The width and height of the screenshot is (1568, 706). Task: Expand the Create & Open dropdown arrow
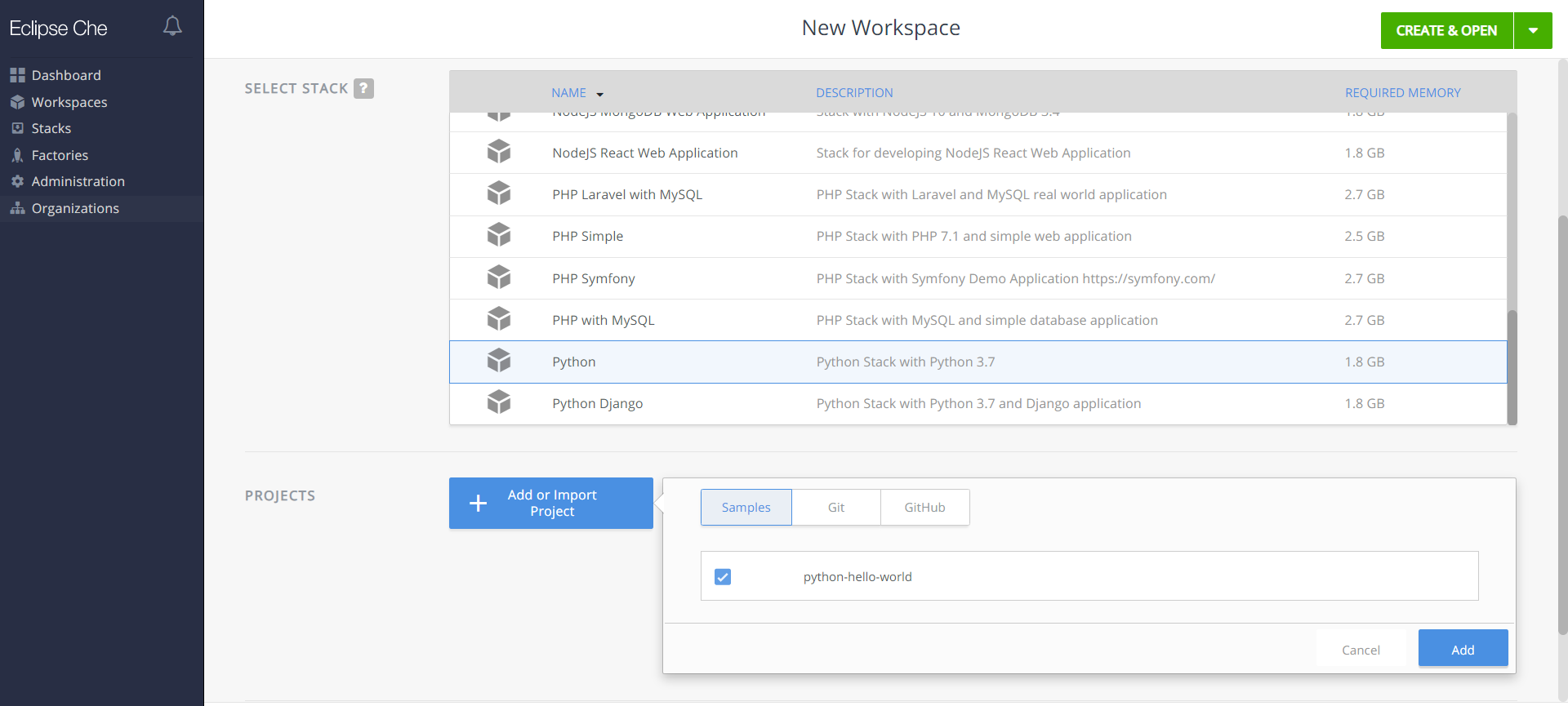click(x=1533, y=30)
